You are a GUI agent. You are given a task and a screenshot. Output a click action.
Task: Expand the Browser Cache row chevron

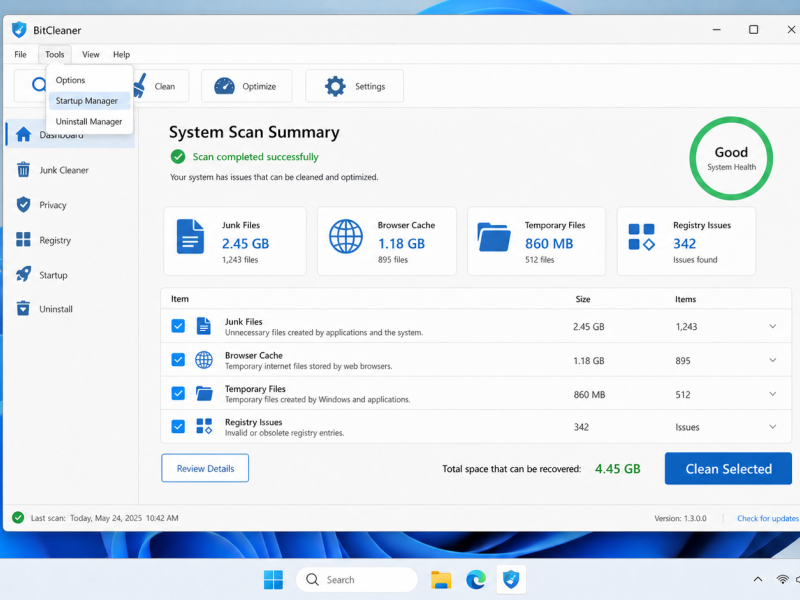(x=772, y=360)
